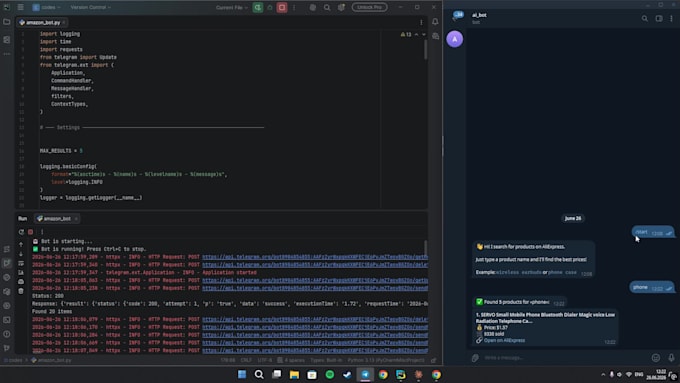Open the Git tool window icon in sidebar

[7, 348]
